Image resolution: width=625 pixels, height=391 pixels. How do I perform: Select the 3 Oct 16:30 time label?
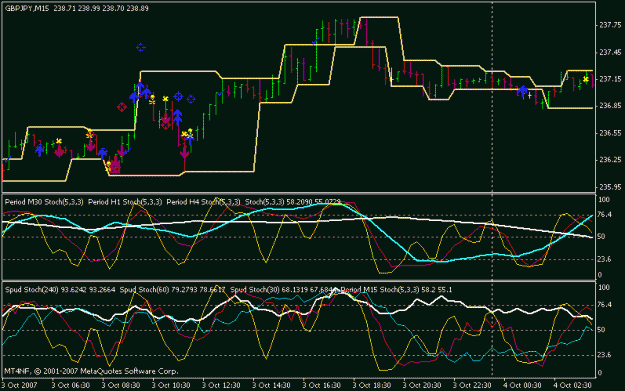click(322, 385)
